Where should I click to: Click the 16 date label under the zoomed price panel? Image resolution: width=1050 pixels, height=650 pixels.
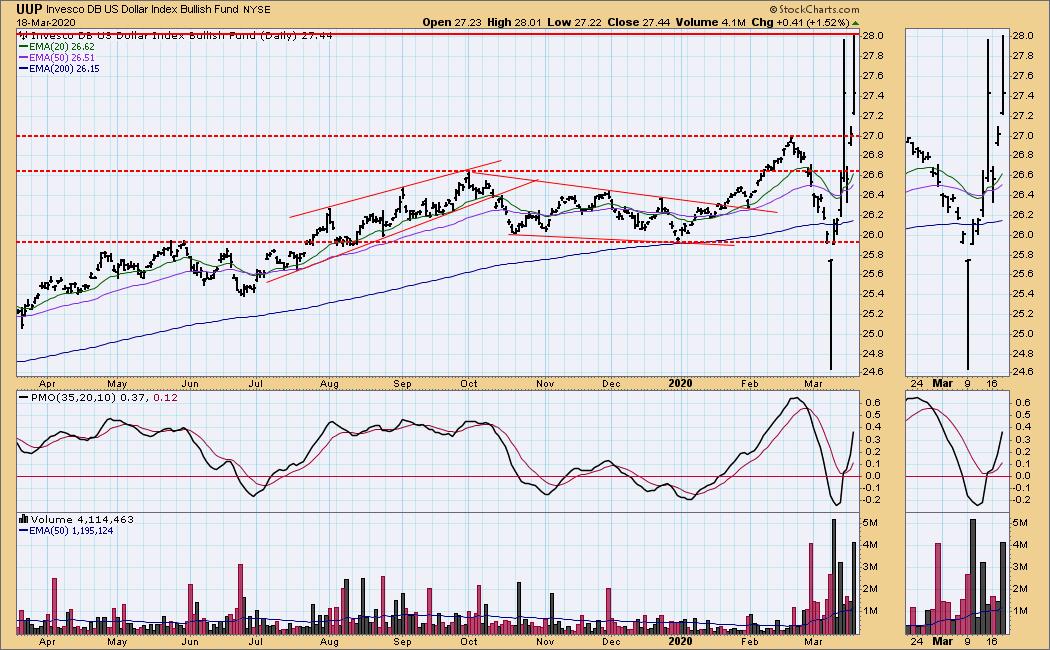[993, 384]
